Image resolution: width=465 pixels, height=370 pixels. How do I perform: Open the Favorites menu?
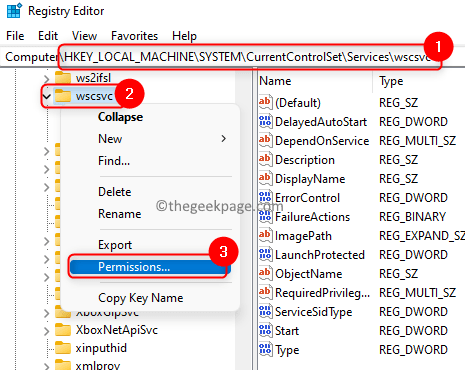(x=134, y=36)
